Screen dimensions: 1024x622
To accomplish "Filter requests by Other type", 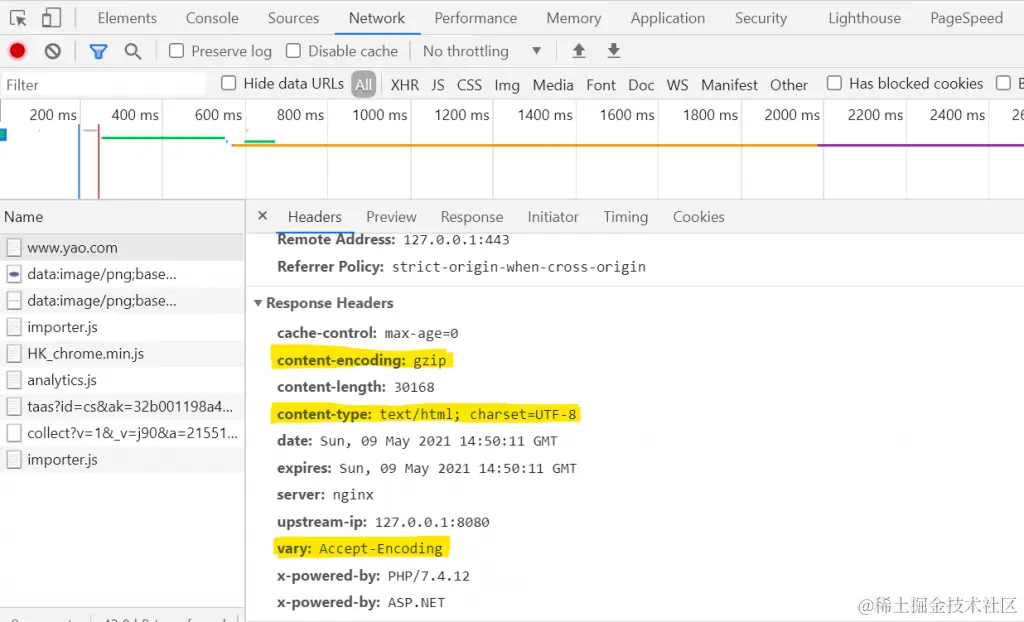I will pos(788,85).
